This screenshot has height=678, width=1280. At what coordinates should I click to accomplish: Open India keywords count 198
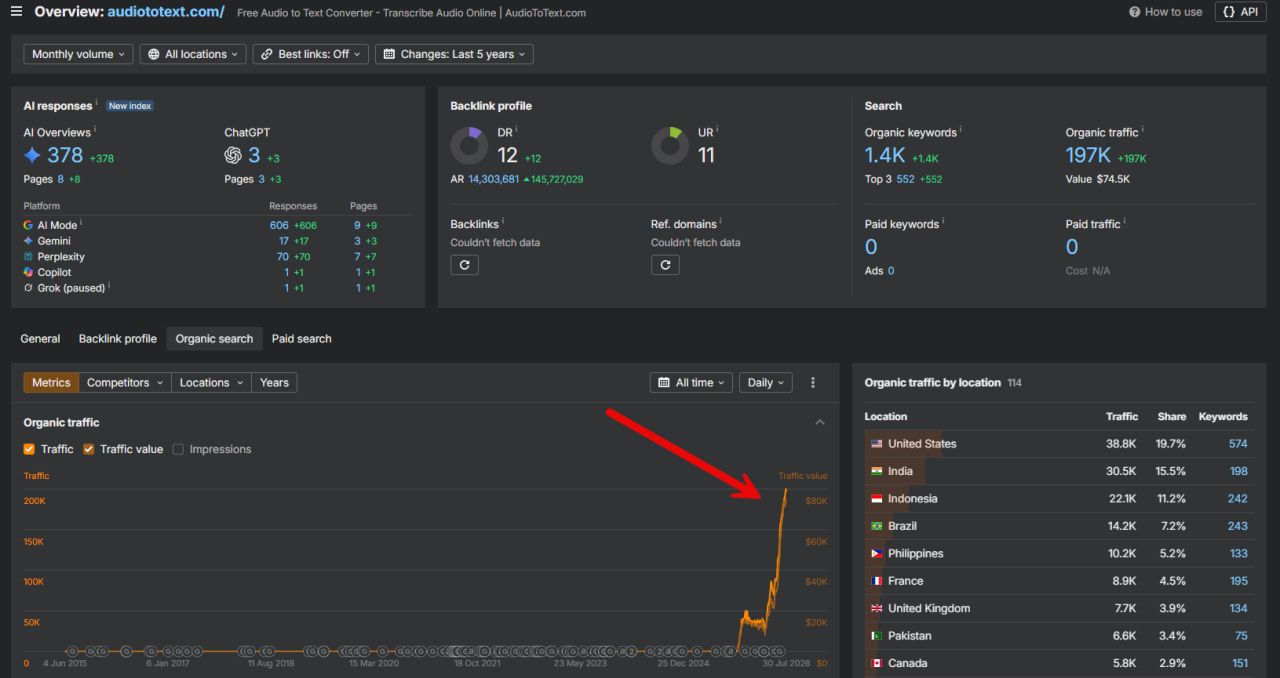(x=1239, y=471)
